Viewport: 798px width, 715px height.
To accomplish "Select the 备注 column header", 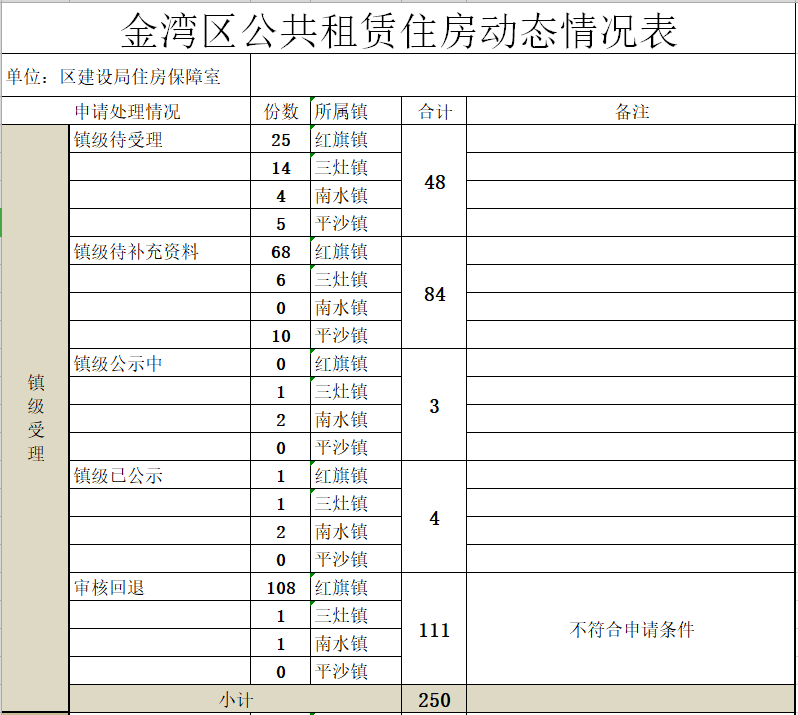I will click(x=631, y=112).
